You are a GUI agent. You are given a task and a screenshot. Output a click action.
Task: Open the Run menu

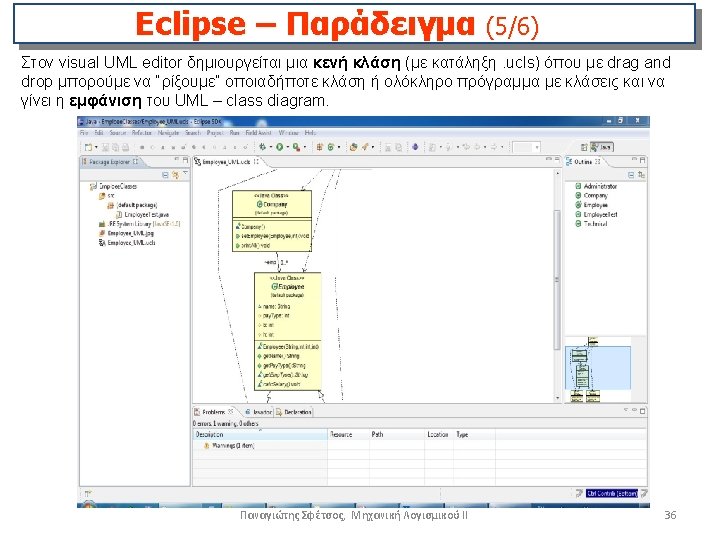coord(234,133)
